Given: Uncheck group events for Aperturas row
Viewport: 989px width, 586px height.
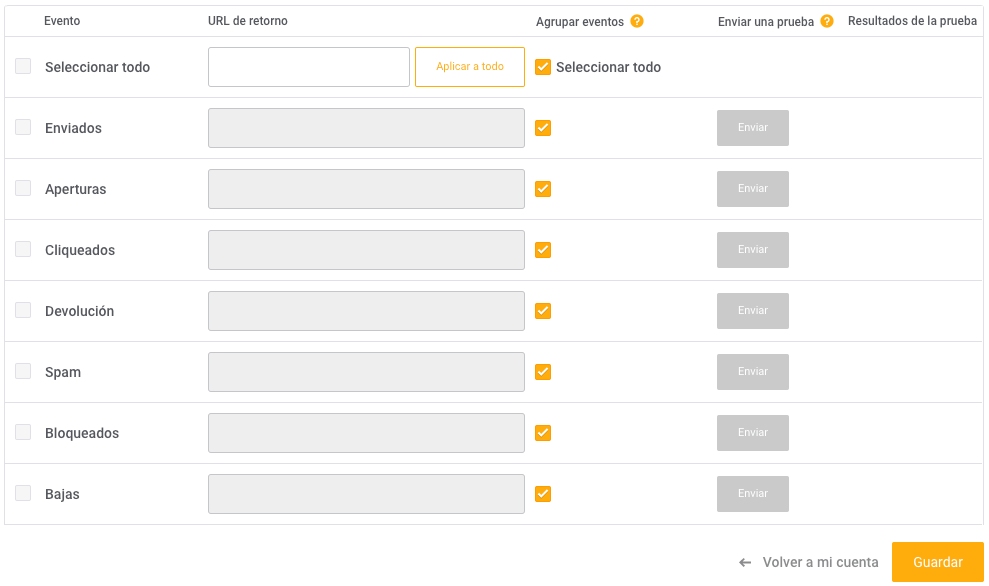Looking at the screenshot, I should (x=543, y=189).
